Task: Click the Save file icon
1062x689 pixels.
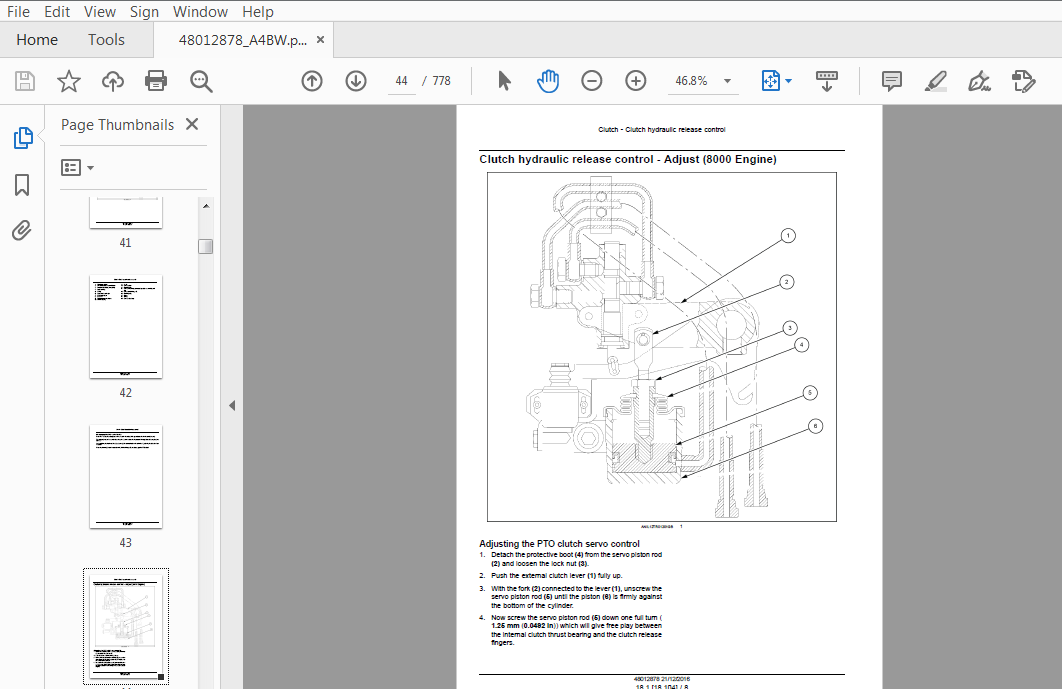Action: 25,81
